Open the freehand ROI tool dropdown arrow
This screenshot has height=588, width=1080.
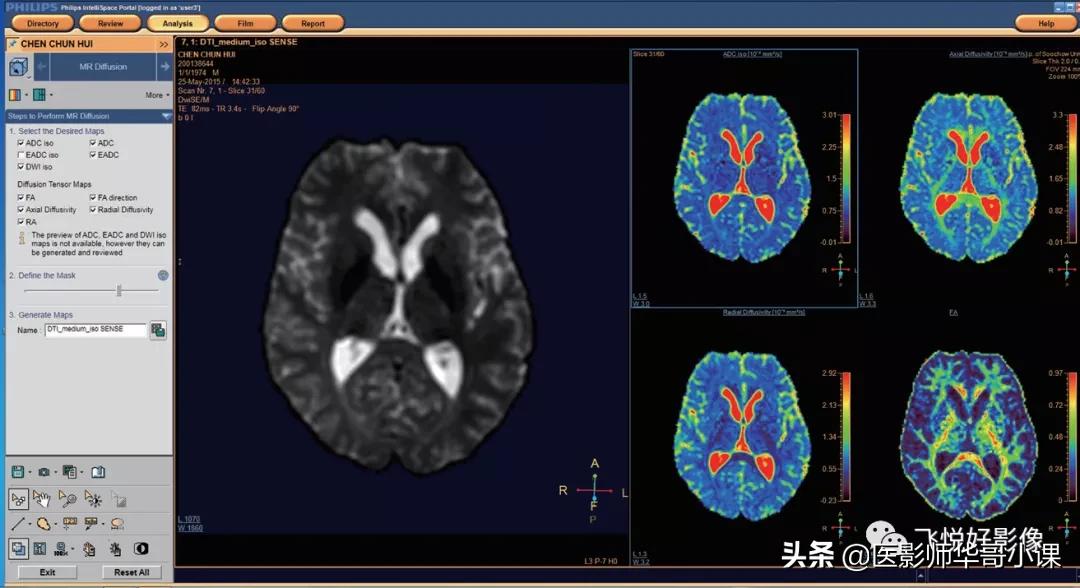pyautogui.click(x=55, y=524)
